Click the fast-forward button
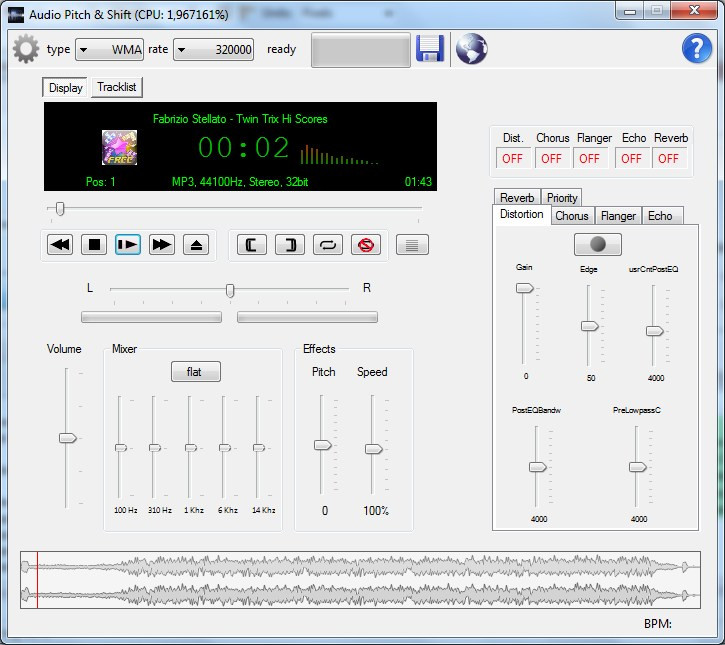Viewport: 725px width, 645px height. [x=162, y=245]
